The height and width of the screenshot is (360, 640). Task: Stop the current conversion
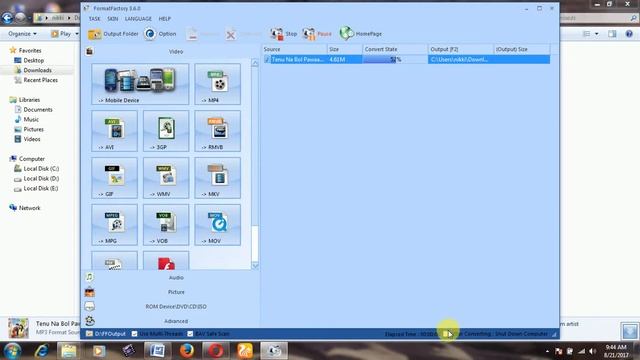pos(284,34)
